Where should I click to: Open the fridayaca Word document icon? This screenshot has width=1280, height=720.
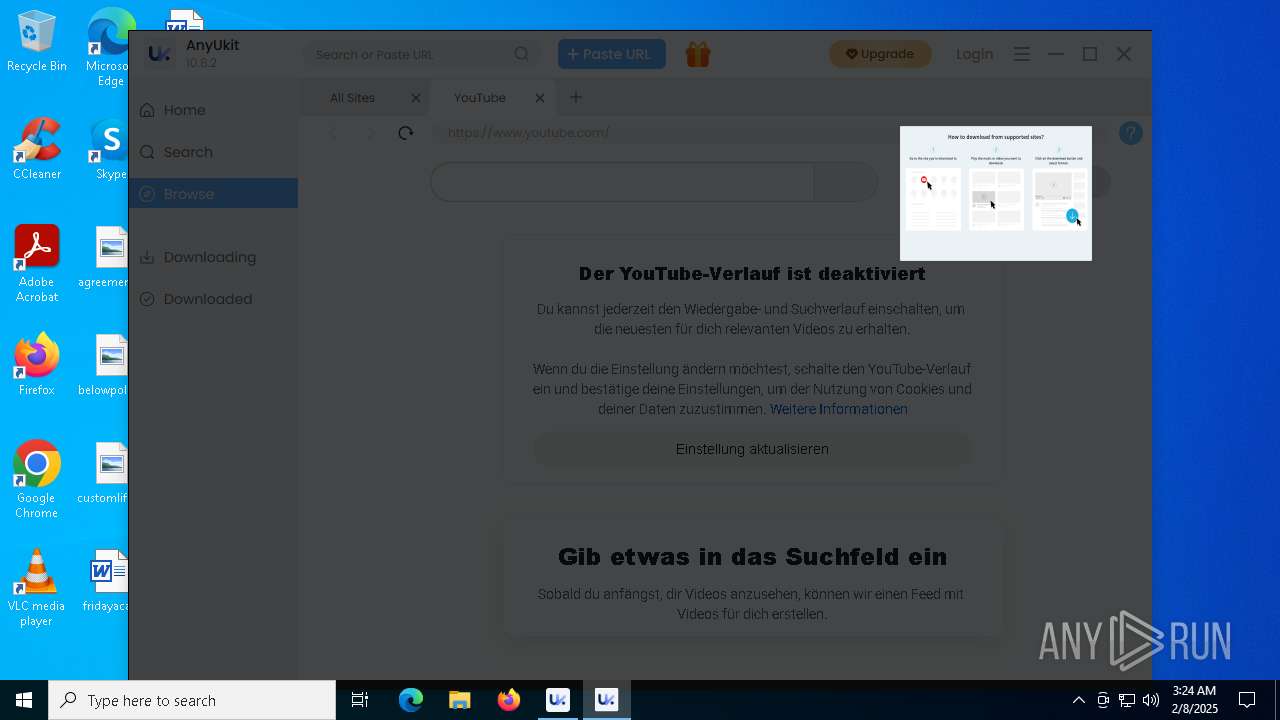107,580
